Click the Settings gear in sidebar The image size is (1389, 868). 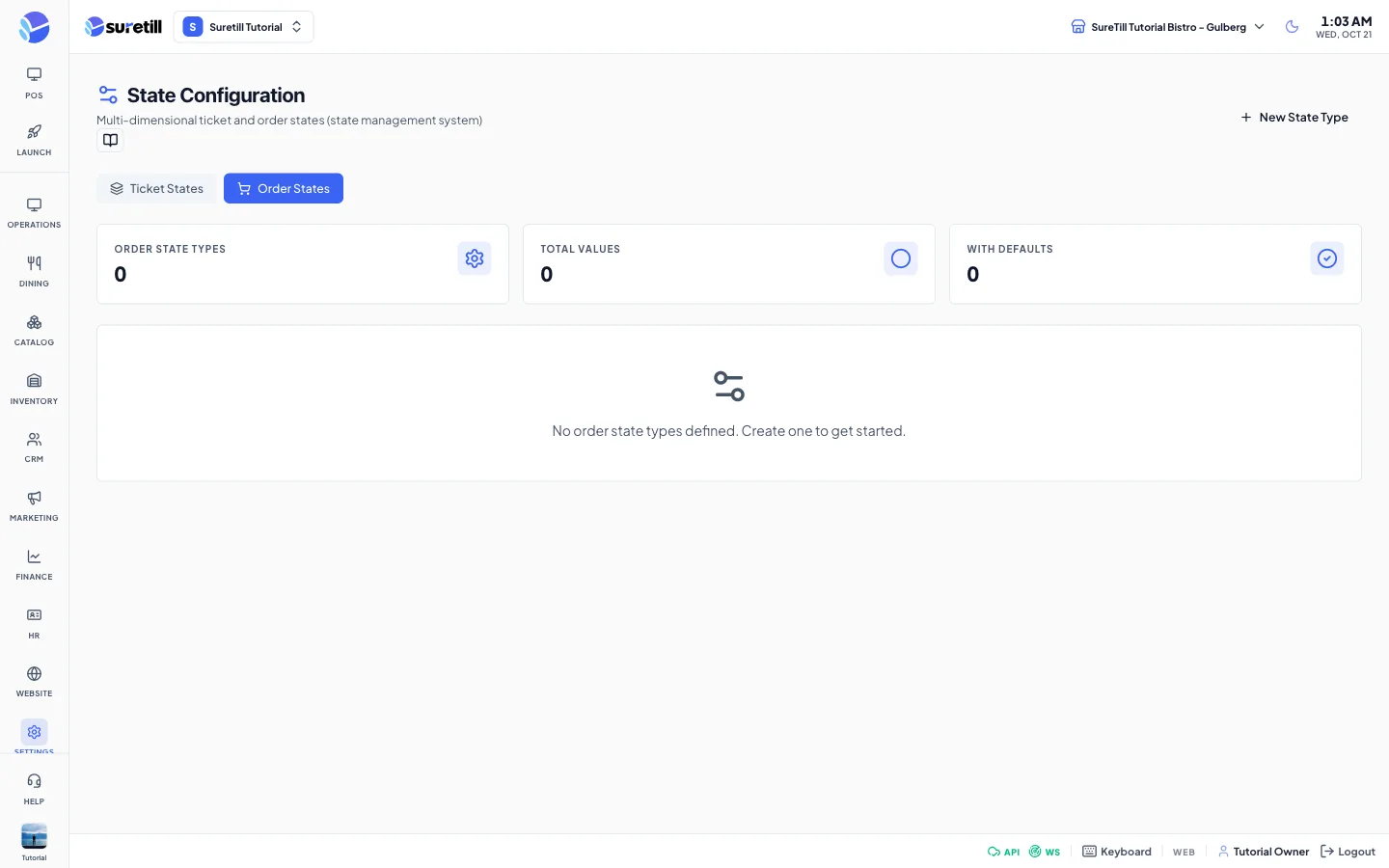(34, 733)
